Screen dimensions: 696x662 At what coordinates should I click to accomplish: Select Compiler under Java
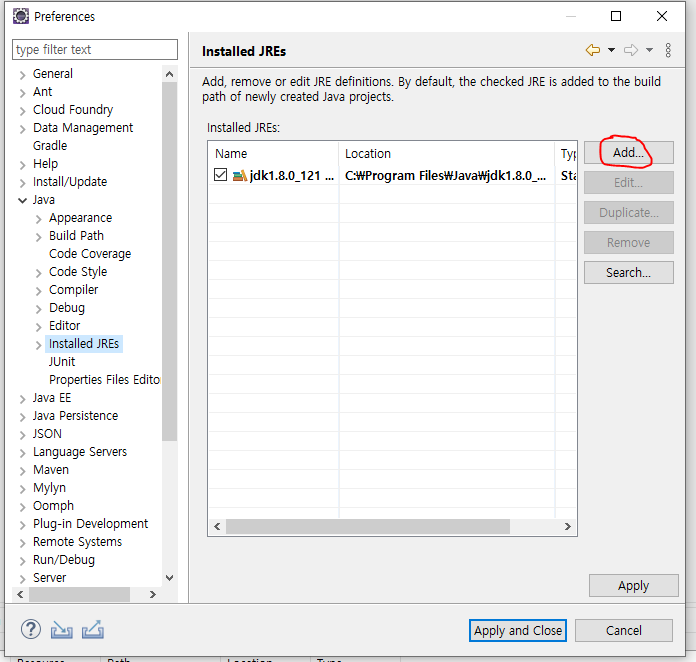click(73, 289)
